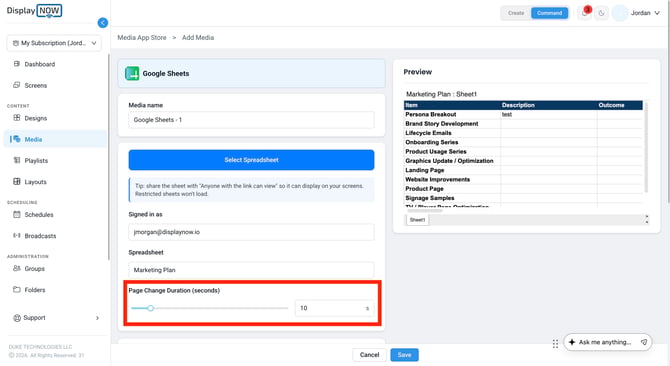The height and width of the screenshot is (366, 670).
Task: Click the Page Change Duration slider track
Action: tap(210, 308)
